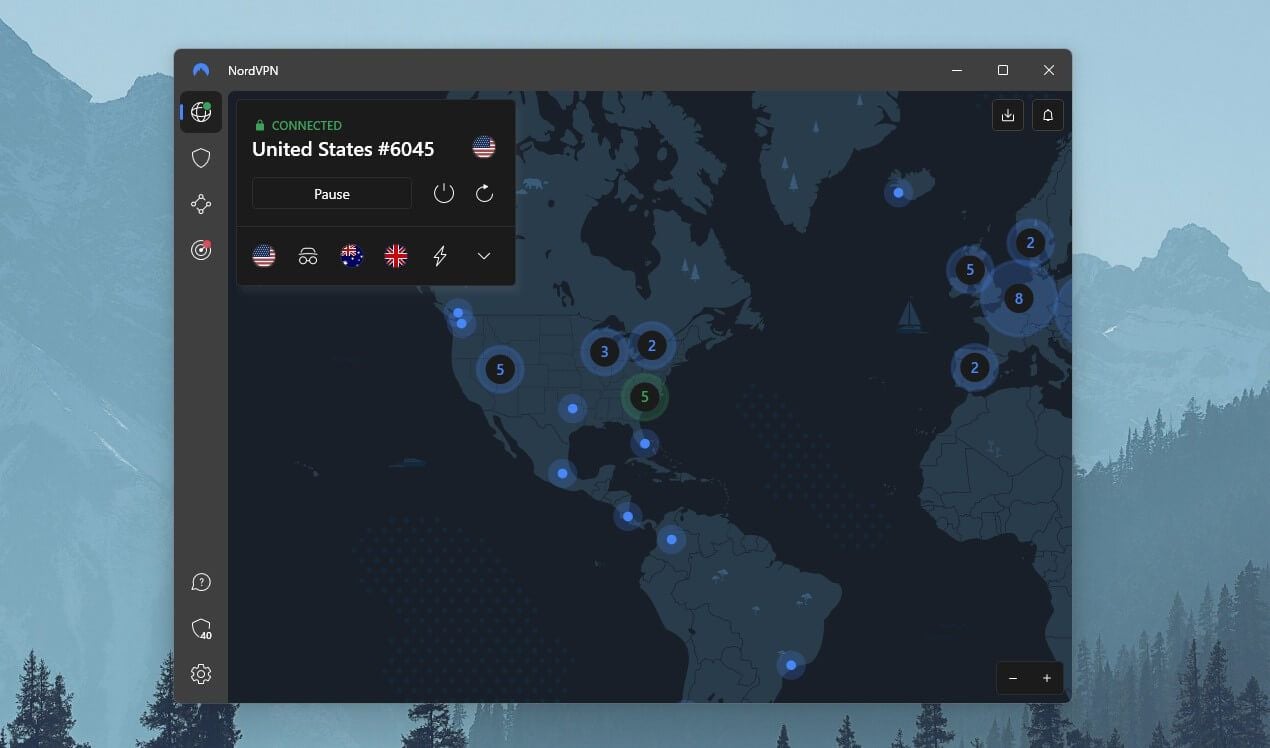Open the download updates icon

(1008, 115)
